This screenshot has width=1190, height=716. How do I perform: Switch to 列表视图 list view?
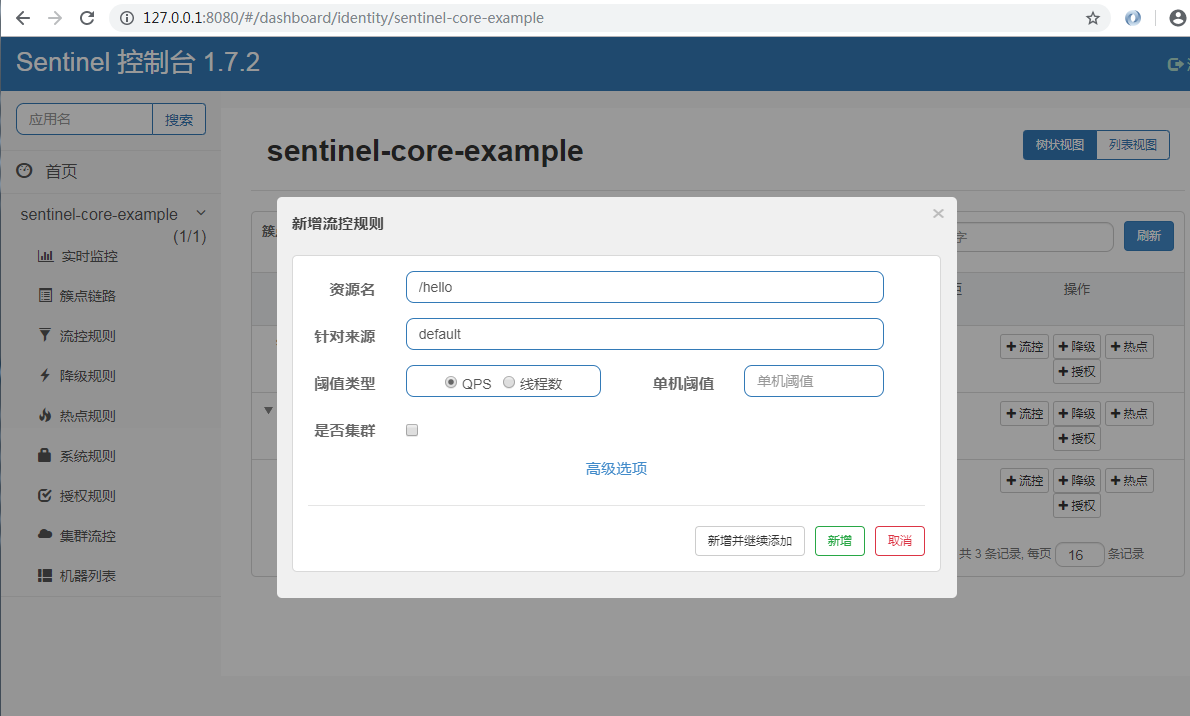pyautogui.click(x=1133, y=144)
